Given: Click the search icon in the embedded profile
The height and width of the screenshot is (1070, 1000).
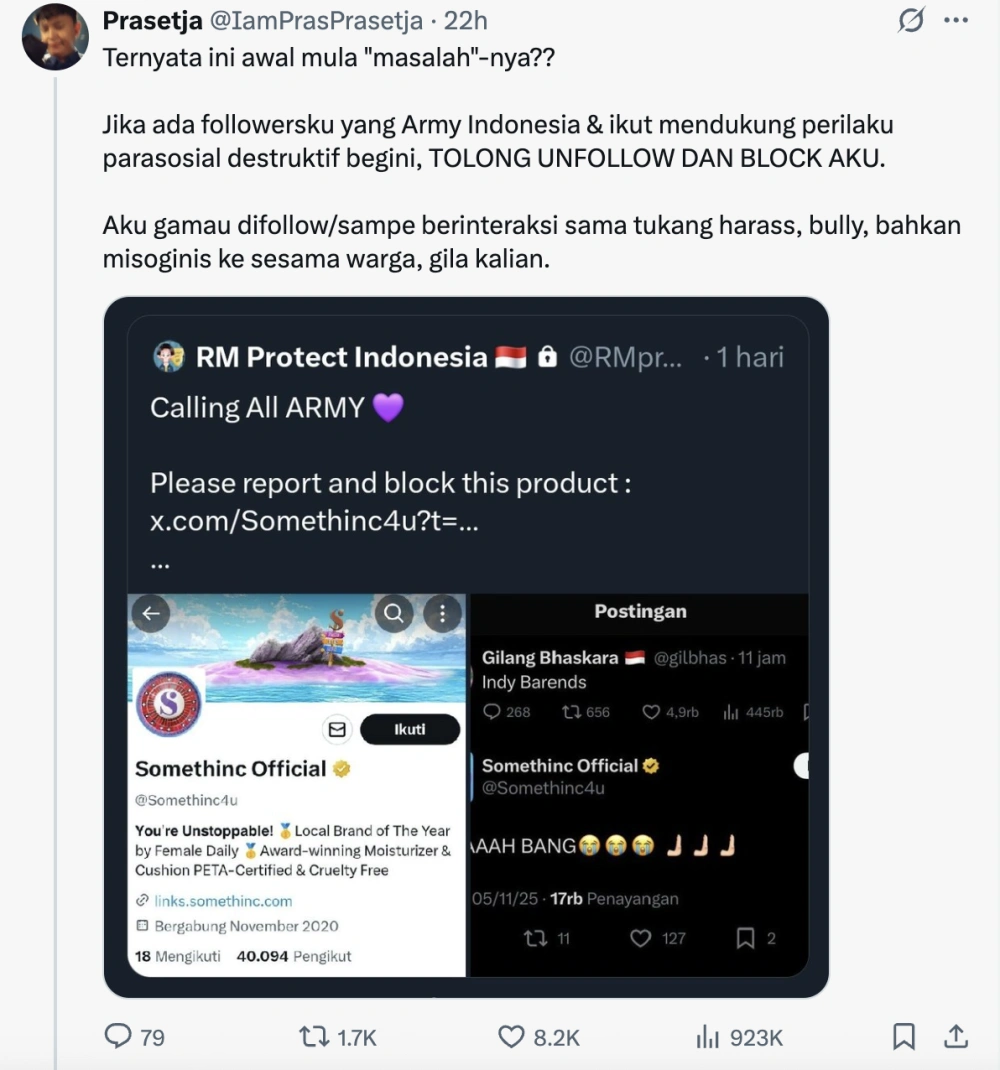Looking at the screenshot, I should [x=394, y=613].
